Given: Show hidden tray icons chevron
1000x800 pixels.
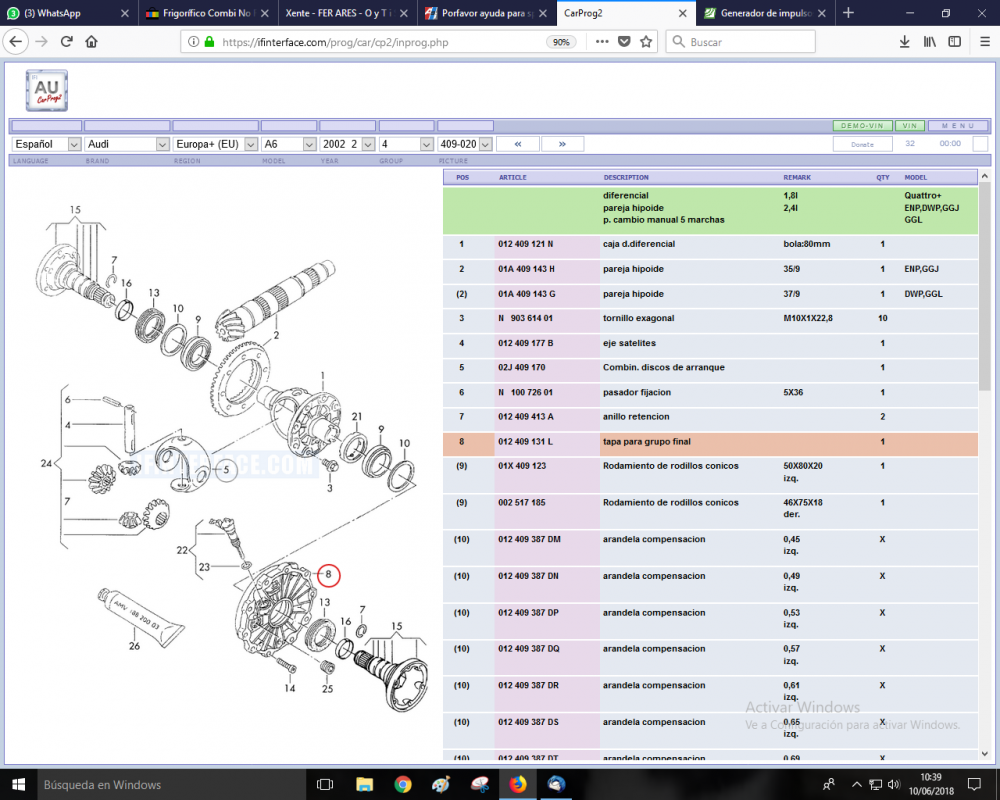Looking at the screenshot, I should 857,785.
